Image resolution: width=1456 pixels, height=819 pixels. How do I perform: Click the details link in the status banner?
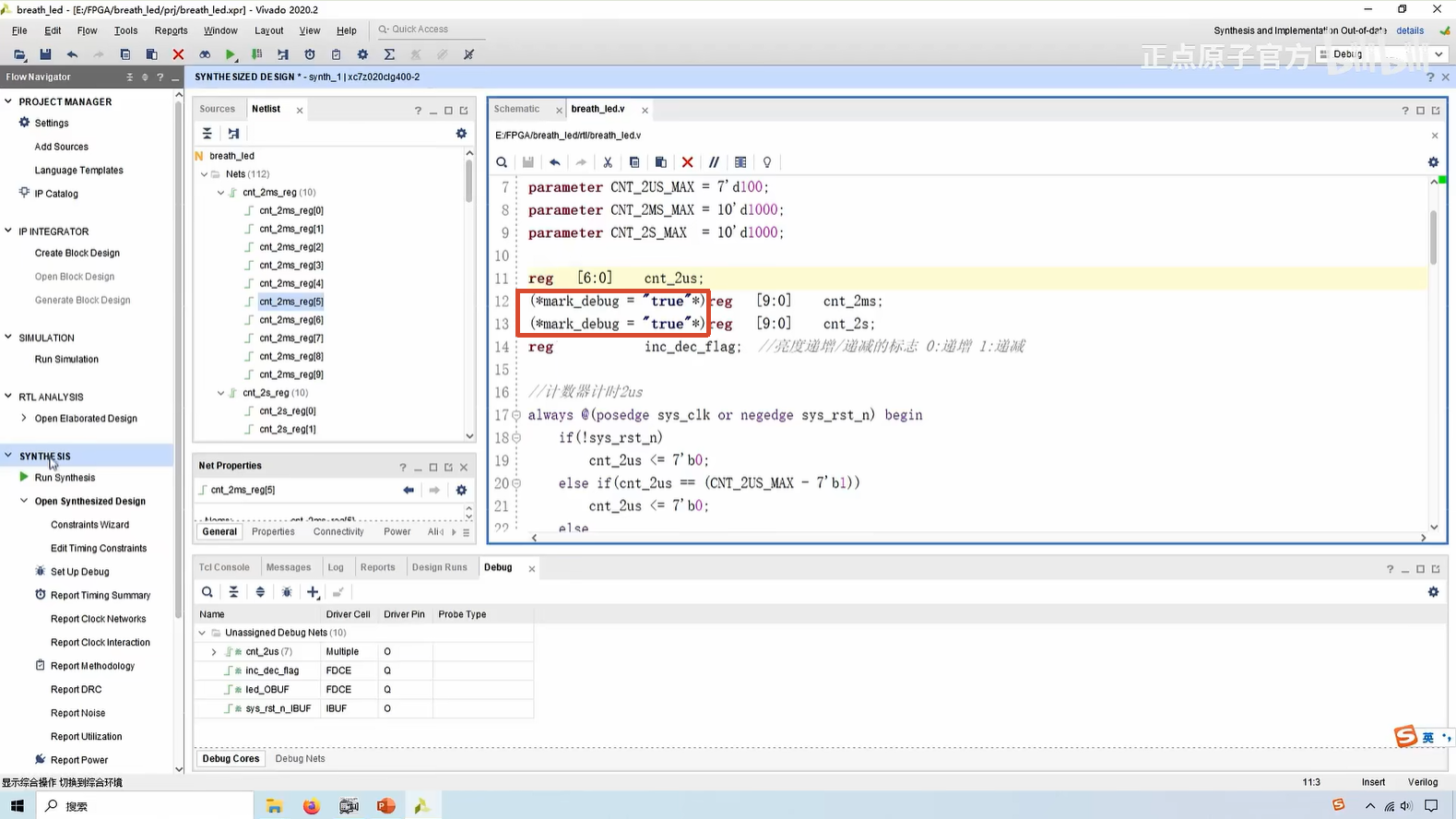point(1410,30)
